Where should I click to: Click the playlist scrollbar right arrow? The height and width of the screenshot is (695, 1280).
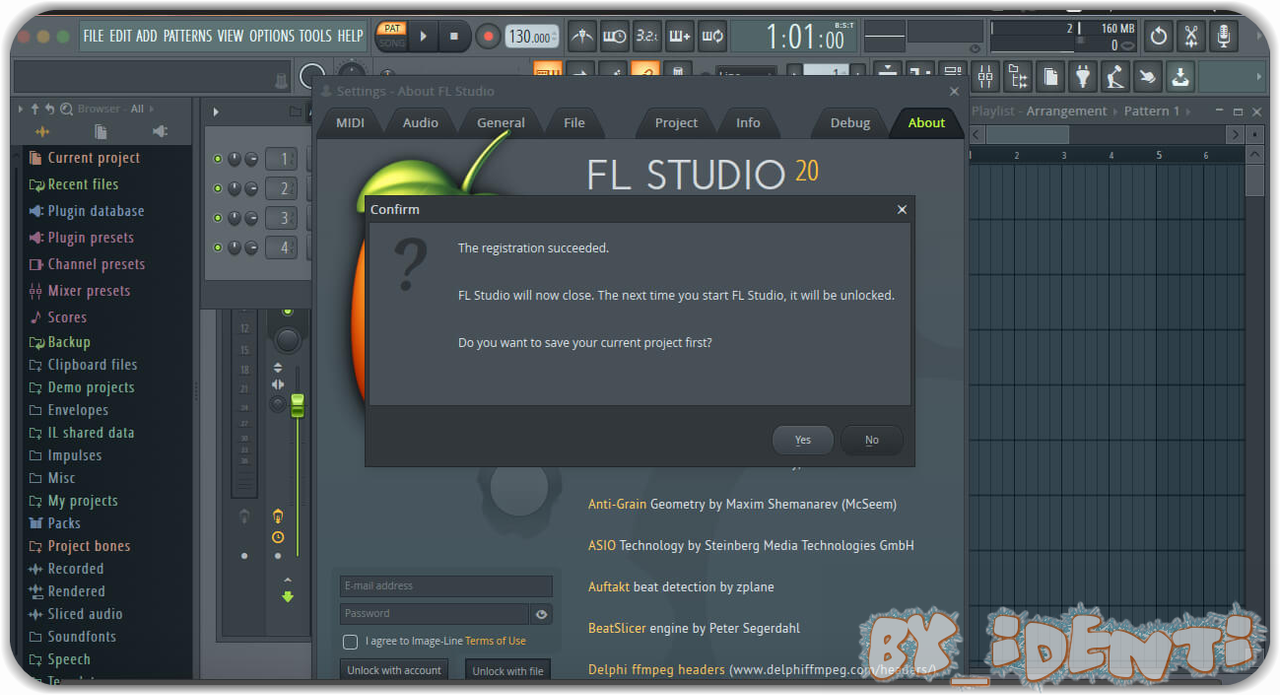1236,134
